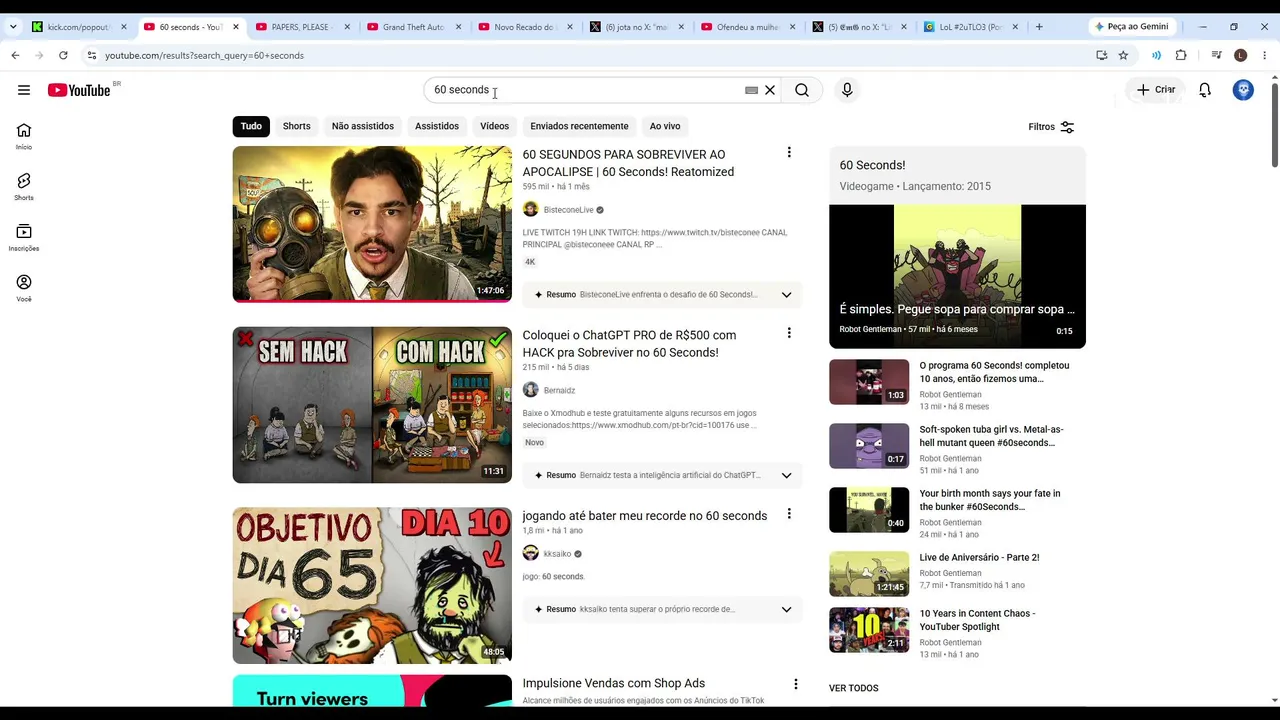Open the BisteconeLive channel avatar
This screenshot has width=1280, height=720.
(531, 210)
